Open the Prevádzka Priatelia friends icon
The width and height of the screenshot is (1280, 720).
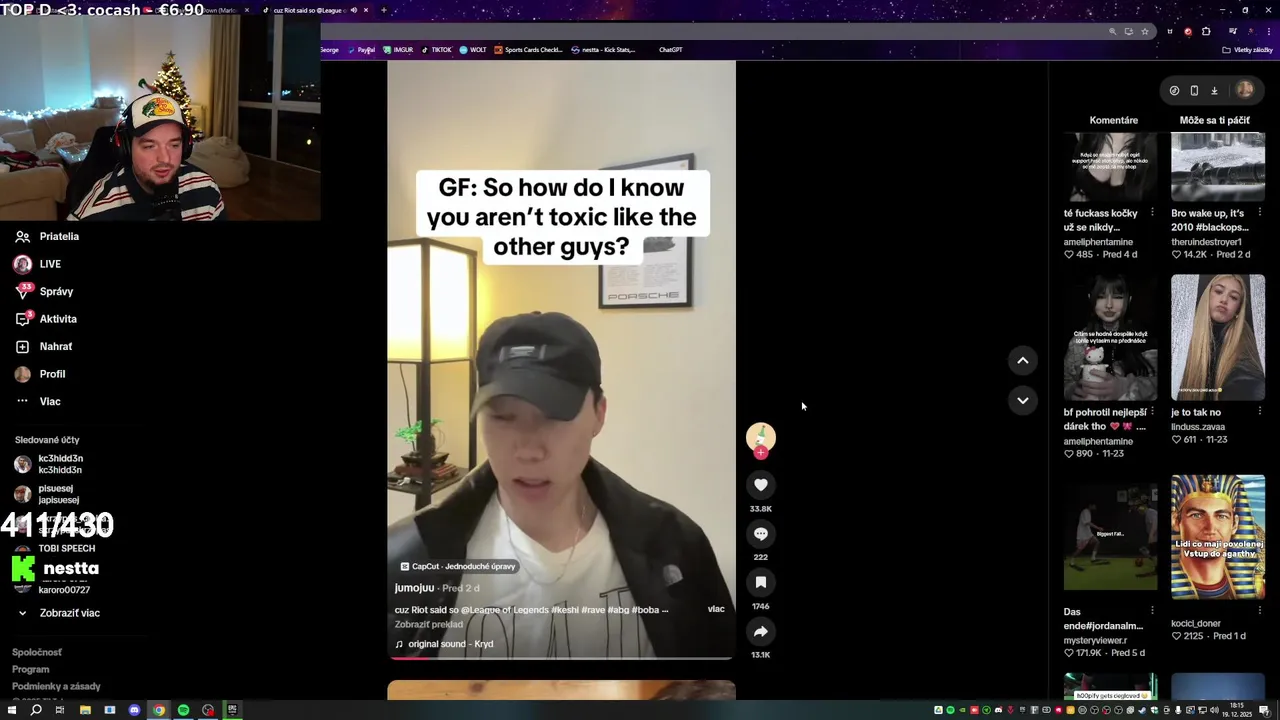[x=22, y=237]
